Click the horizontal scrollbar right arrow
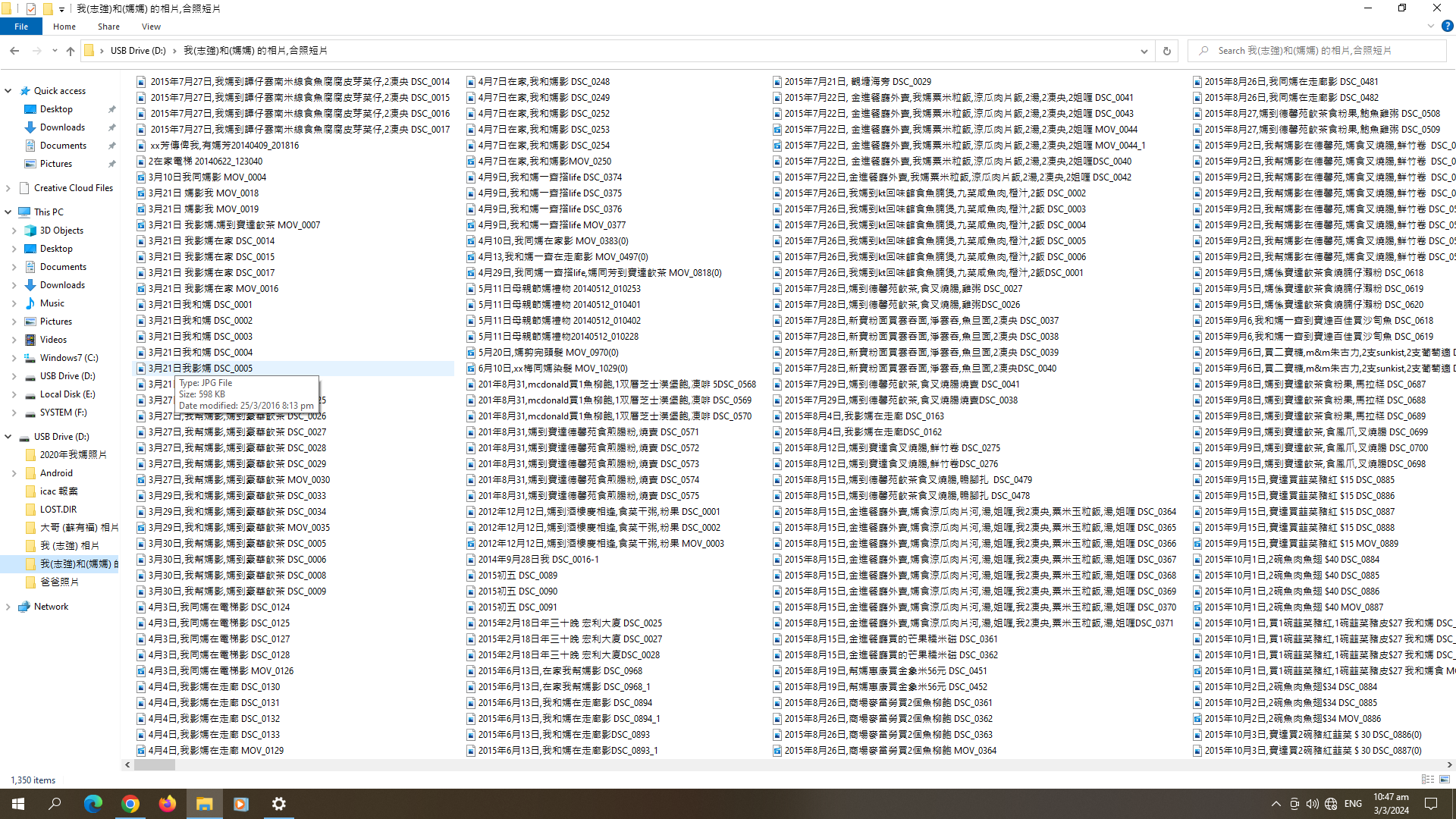This screenshot has width=1456, height=819. tap(1449, 765)
